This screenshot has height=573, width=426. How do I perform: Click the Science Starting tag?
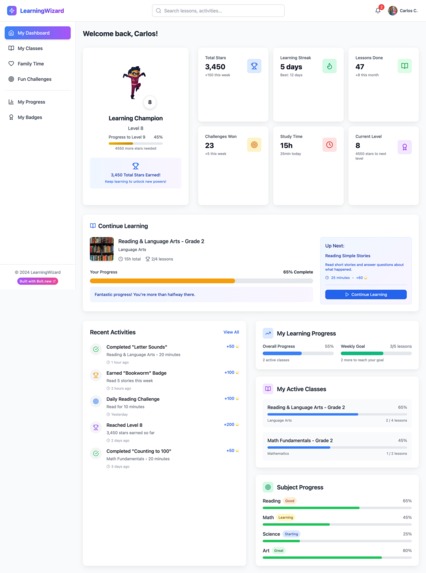tap(291, 534)
